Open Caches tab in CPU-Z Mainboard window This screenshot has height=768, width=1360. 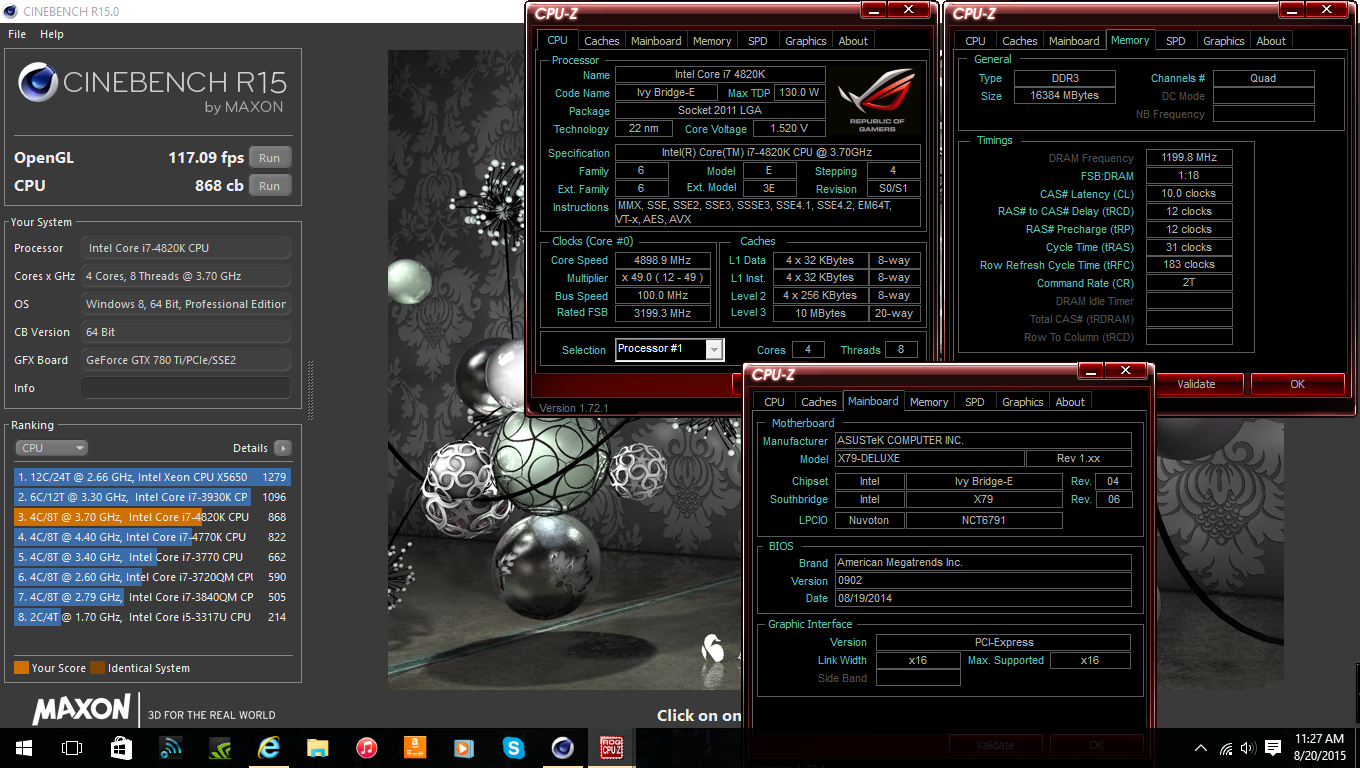coord(819,402)
